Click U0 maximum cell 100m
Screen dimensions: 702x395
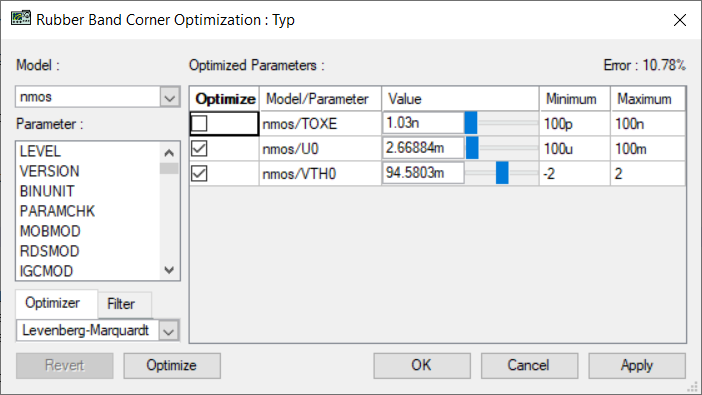tap(648, 149)
